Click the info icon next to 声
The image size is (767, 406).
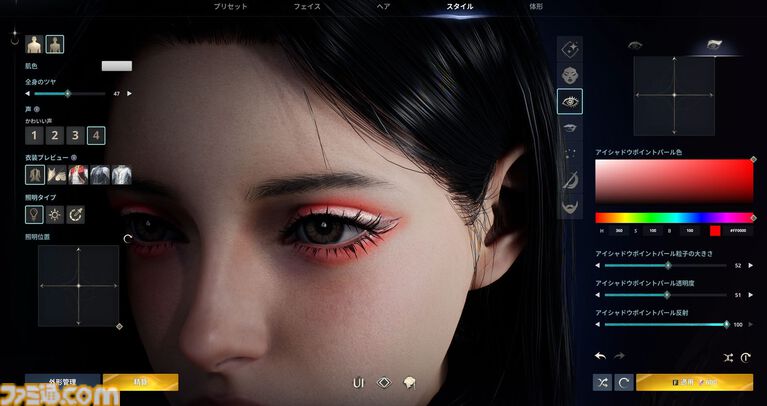37,110
